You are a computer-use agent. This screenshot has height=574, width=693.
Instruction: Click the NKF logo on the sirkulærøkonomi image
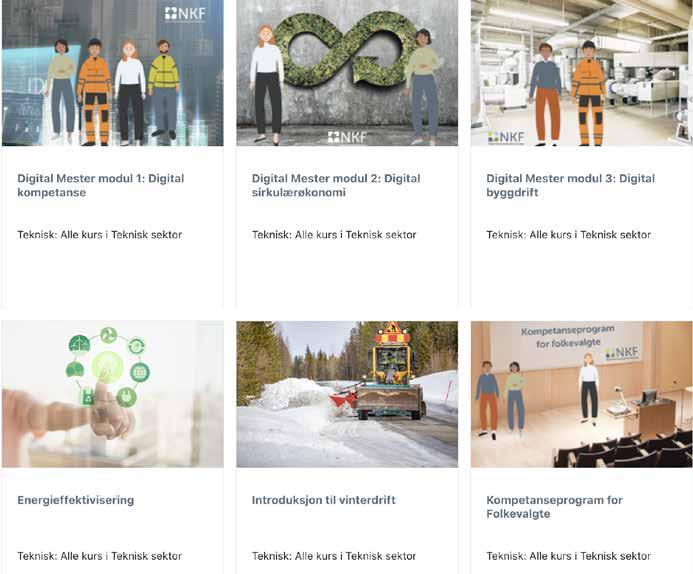tap(347, 137)
